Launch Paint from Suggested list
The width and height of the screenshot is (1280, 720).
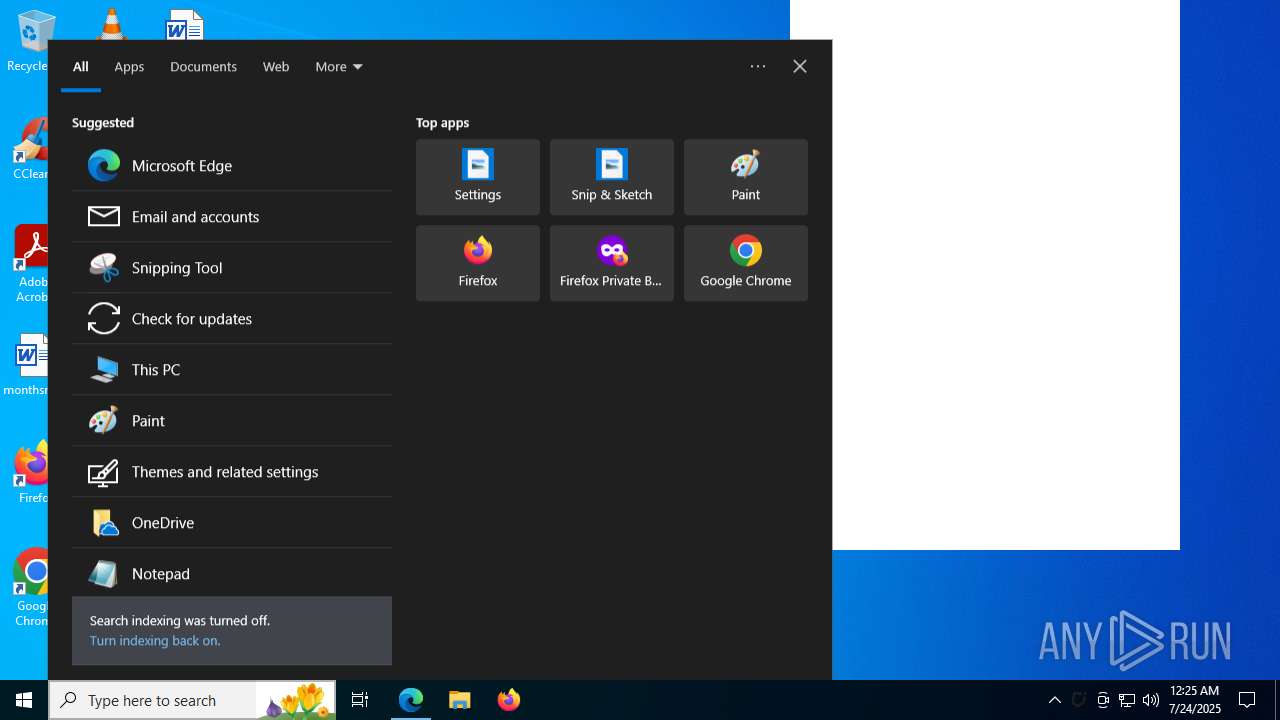click(232, 421)
